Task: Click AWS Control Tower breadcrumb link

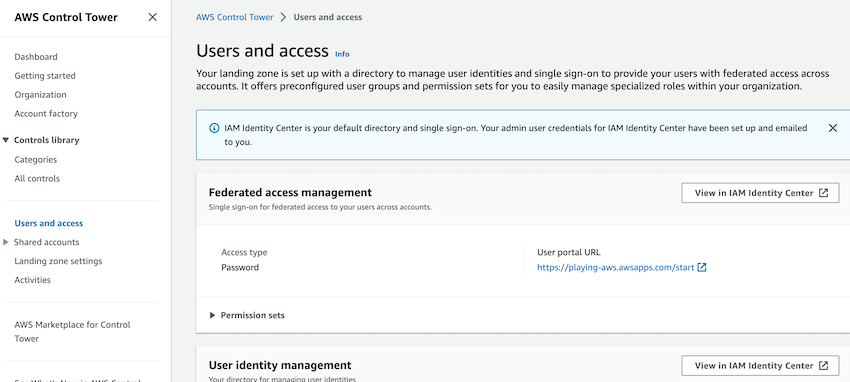Action: click(235, 17)
